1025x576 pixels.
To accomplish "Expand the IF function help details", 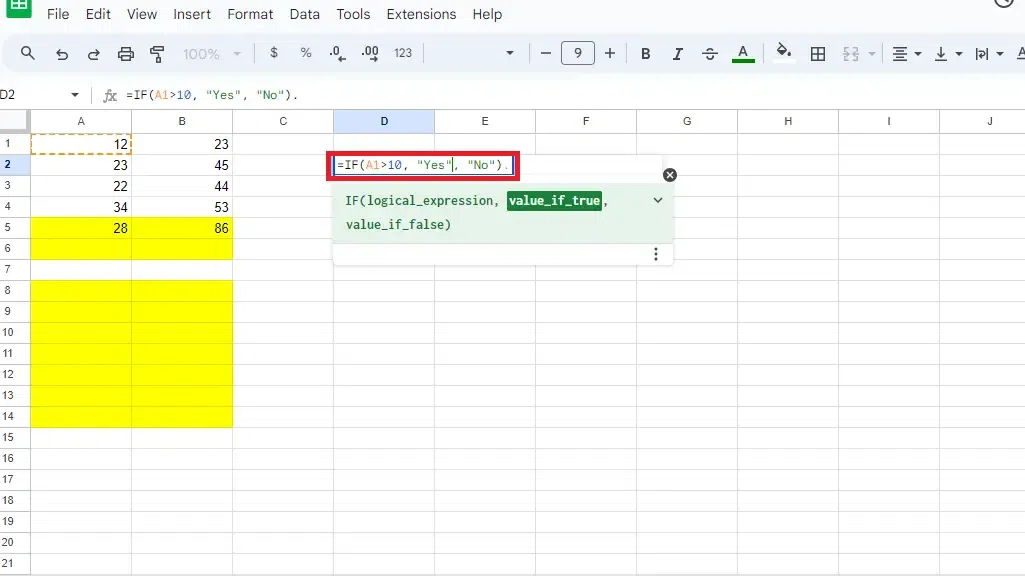I will tap(658, 200).
